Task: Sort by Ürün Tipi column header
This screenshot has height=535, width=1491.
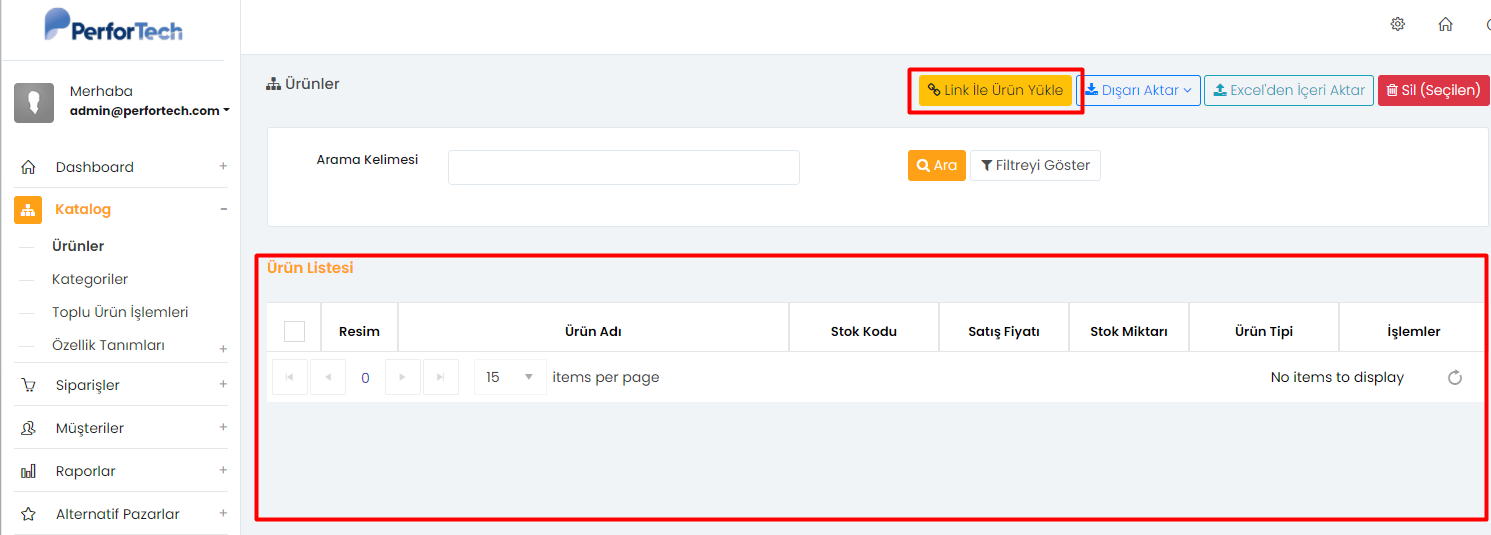Action: [x=1264, y=331]
